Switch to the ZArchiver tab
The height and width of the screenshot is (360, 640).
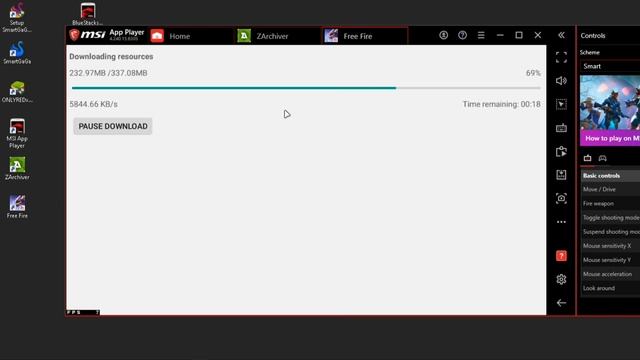[278, 36]
